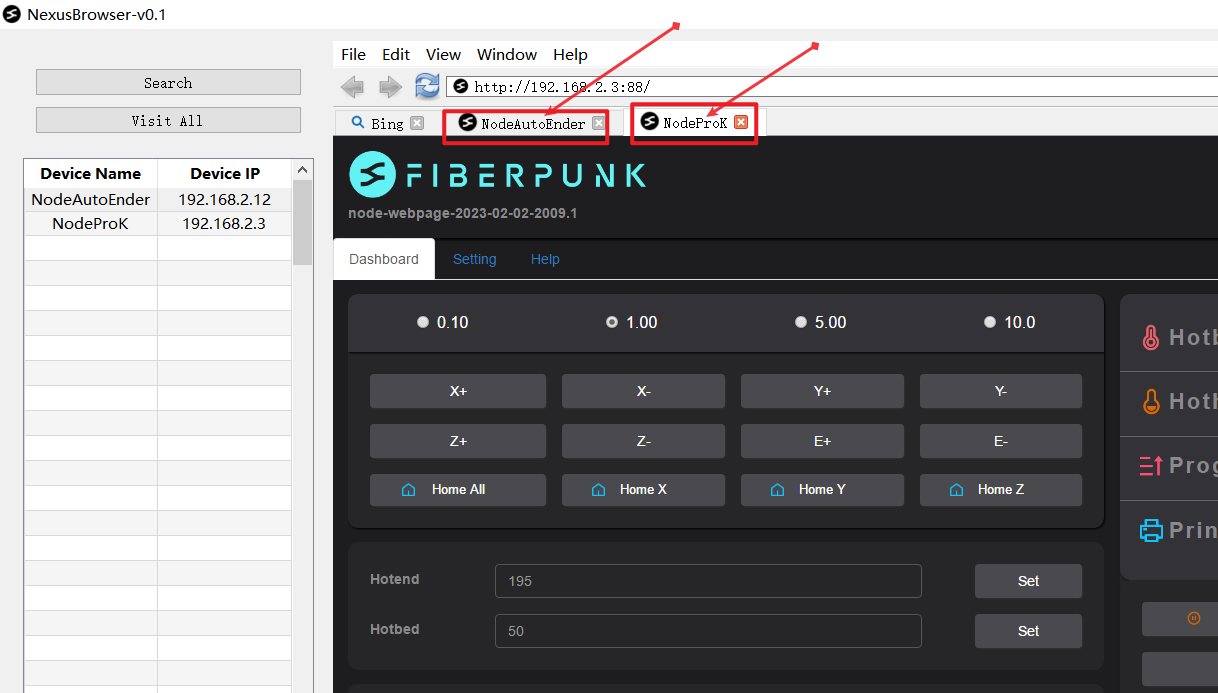Click the orange power button

[x=1192, y=619]
